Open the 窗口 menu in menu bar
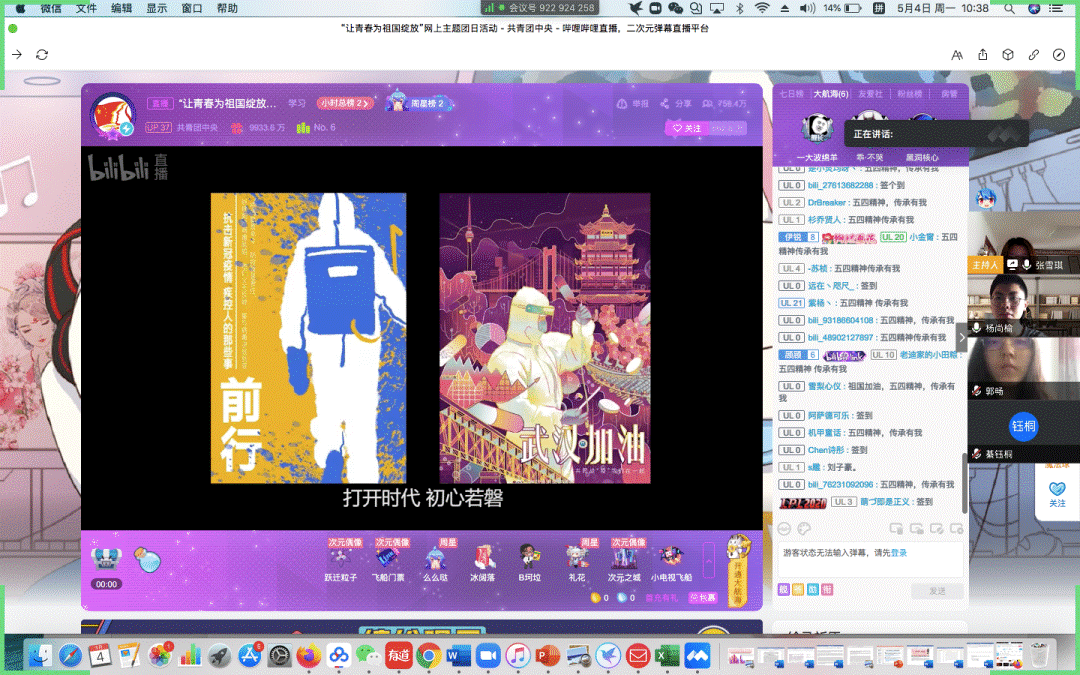The height and width of the screenshot is (675, 1080). [192, 8]
